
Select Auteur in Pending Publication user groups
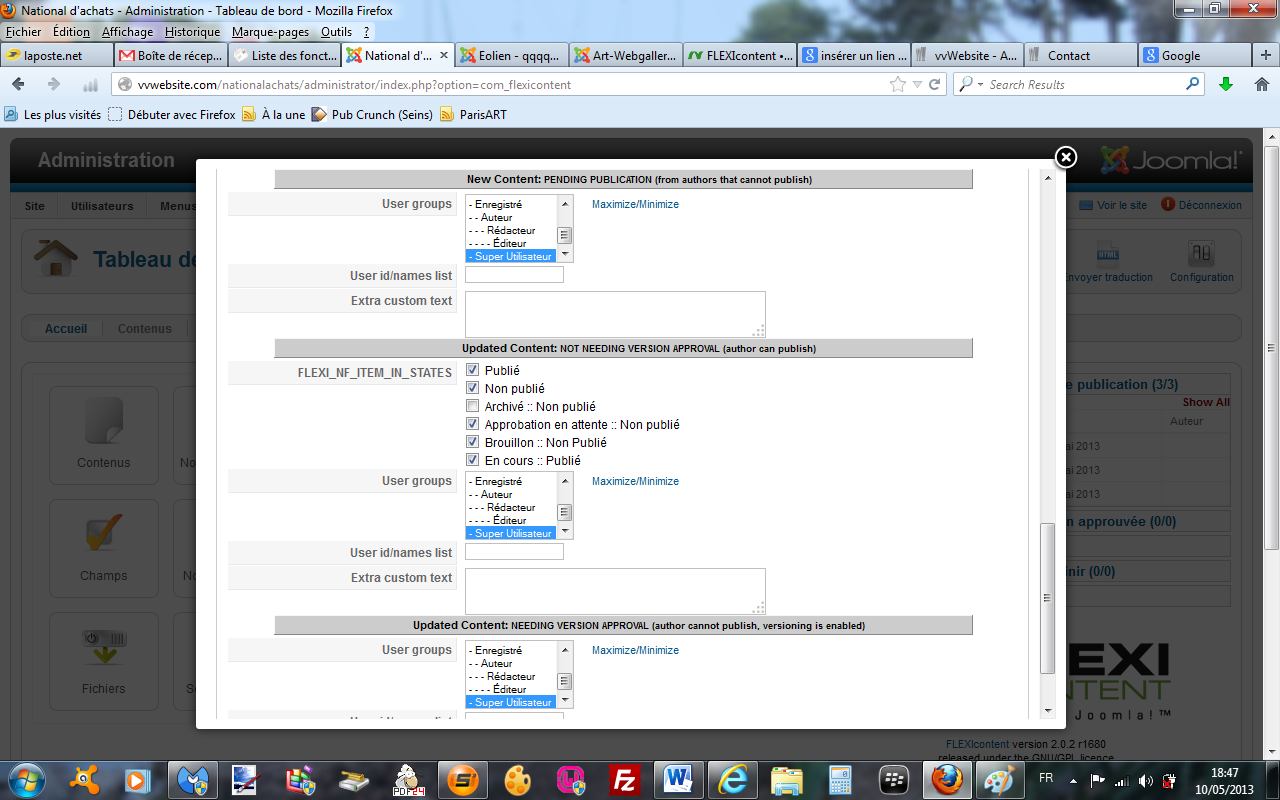(511, 217)
